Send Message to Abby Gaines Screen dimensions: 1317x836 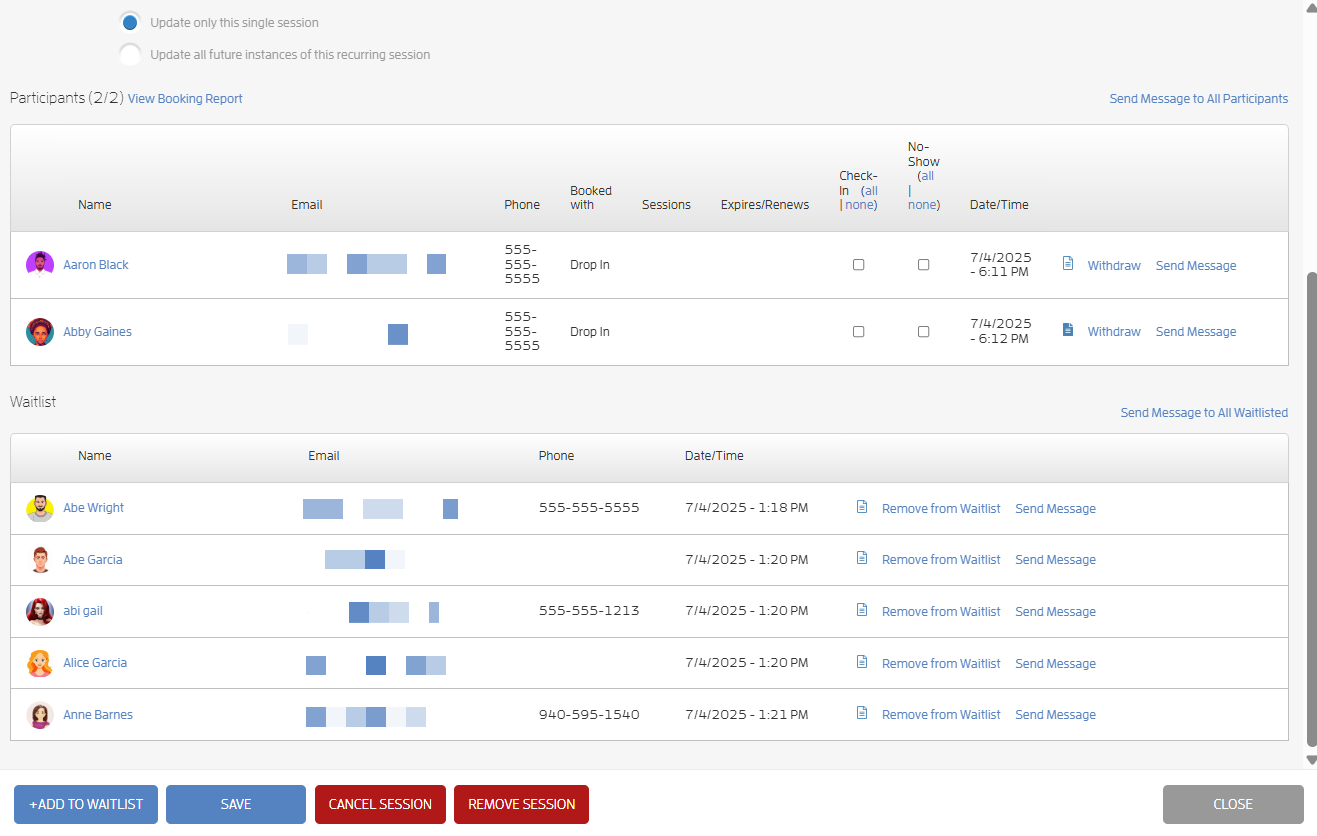pos(1196,332)
